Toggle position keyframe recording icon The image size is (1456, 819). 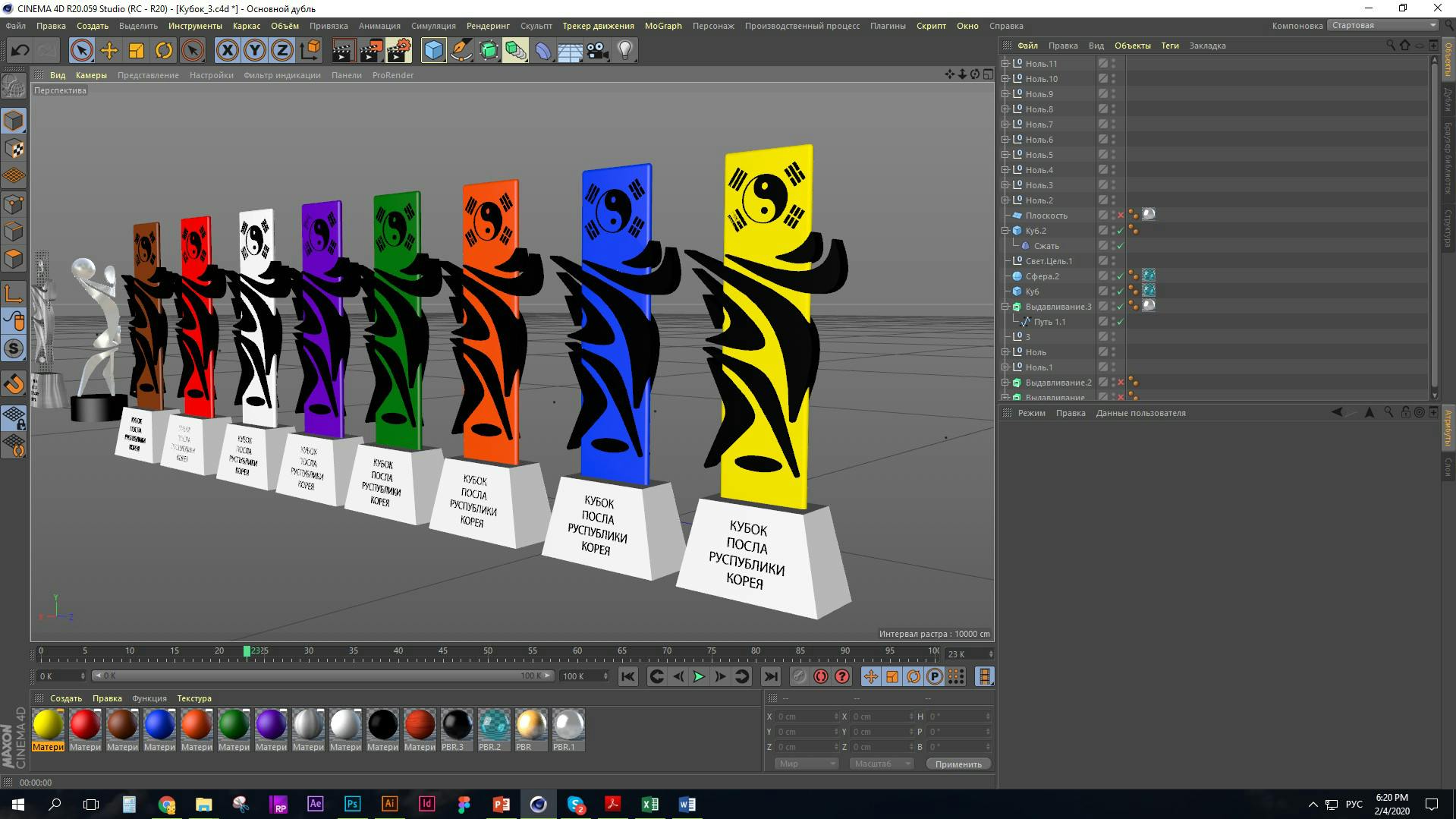[871, 676]
